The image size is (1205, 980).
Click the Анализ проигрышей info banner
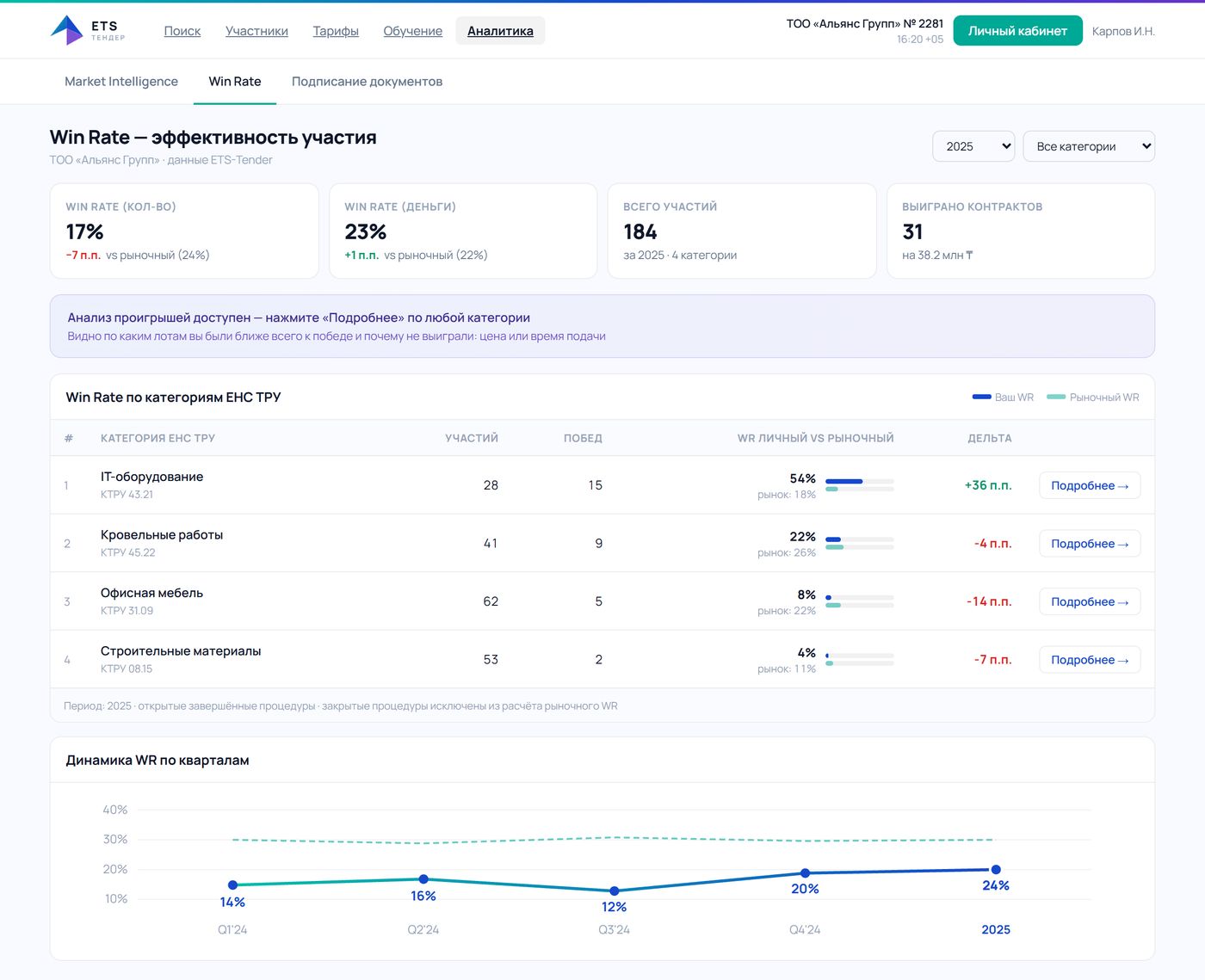(x=602, y=326)
